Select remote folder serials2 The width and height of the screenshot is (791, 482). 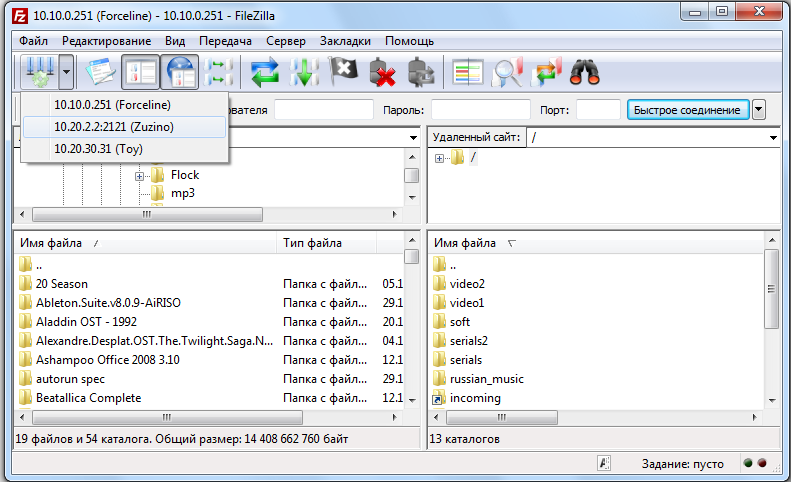469,341
